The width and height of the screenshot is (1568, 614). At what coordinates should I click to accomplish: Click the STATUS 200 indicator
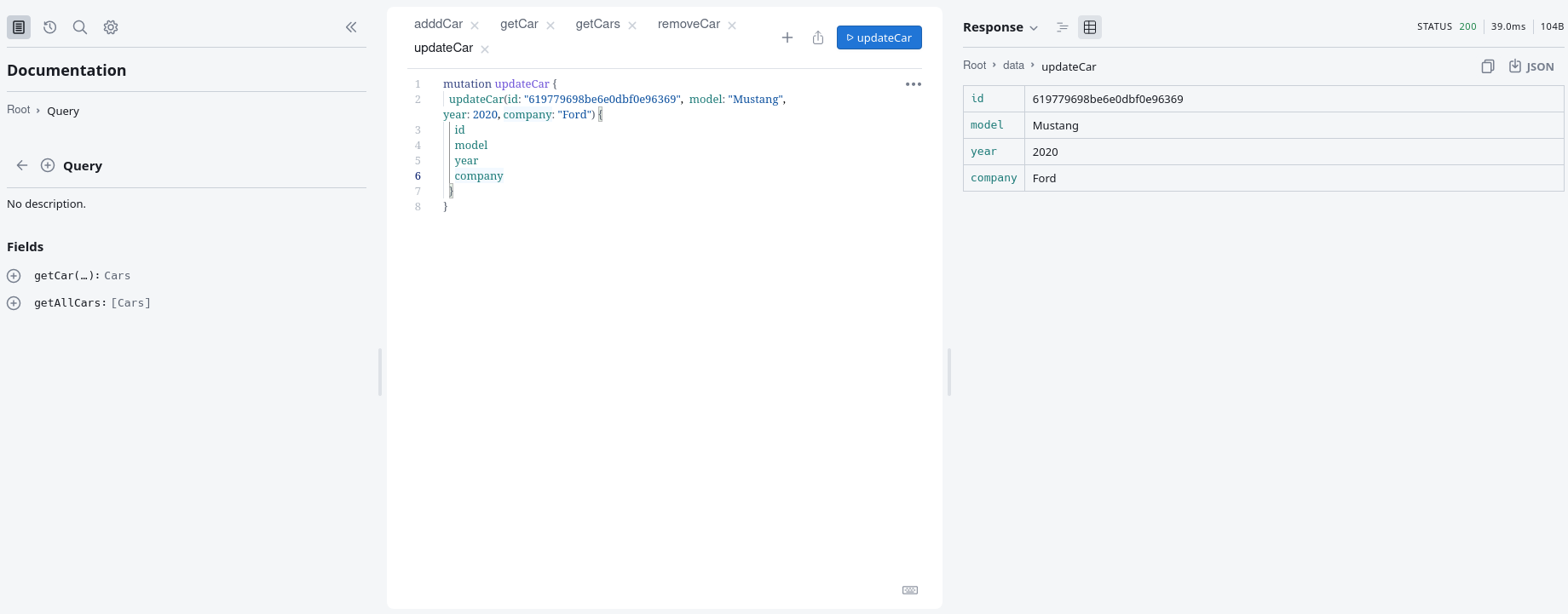tap(1447, 26)
